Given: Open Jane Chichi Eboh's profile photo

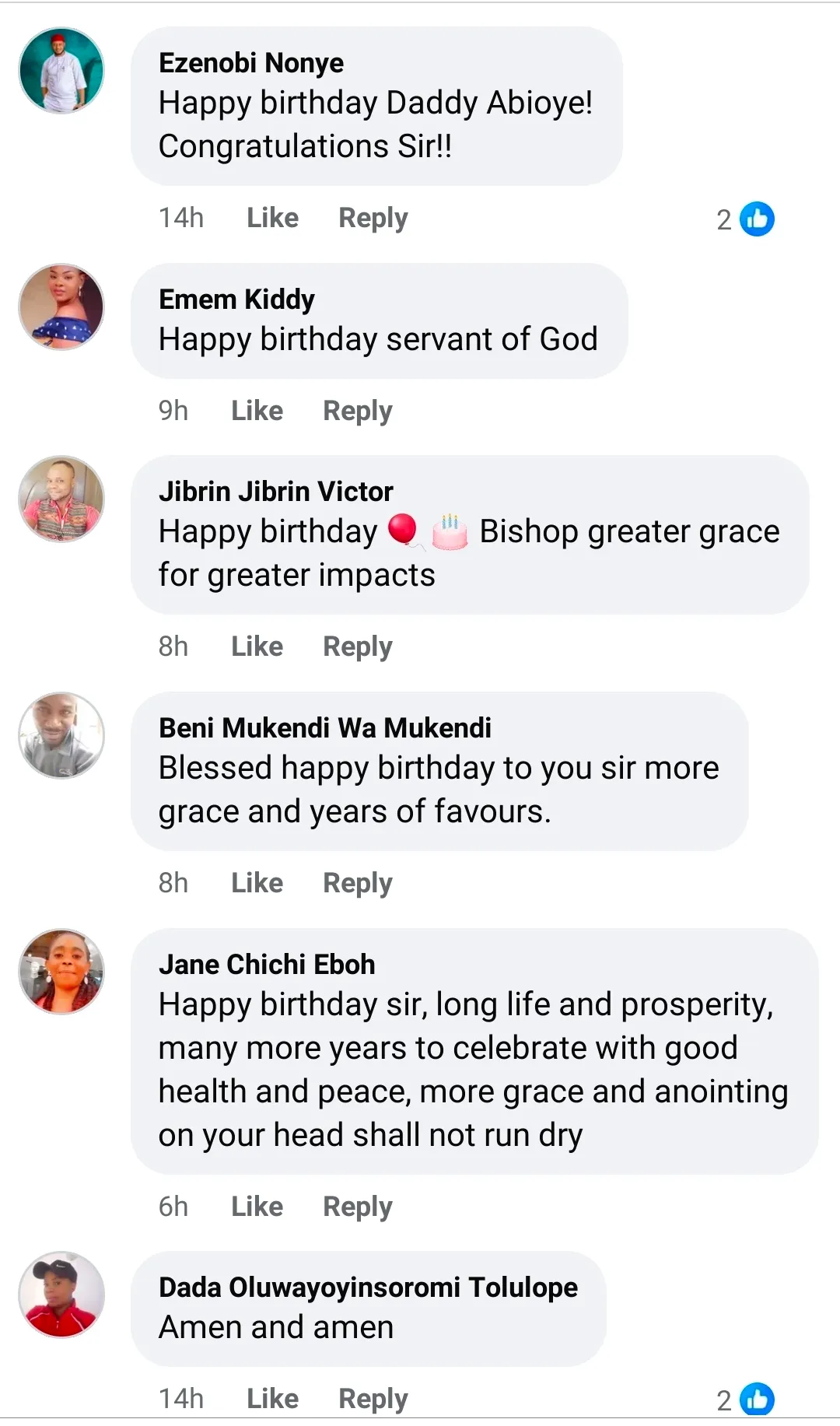Looking at the screenshot, I should coord(61,972).
